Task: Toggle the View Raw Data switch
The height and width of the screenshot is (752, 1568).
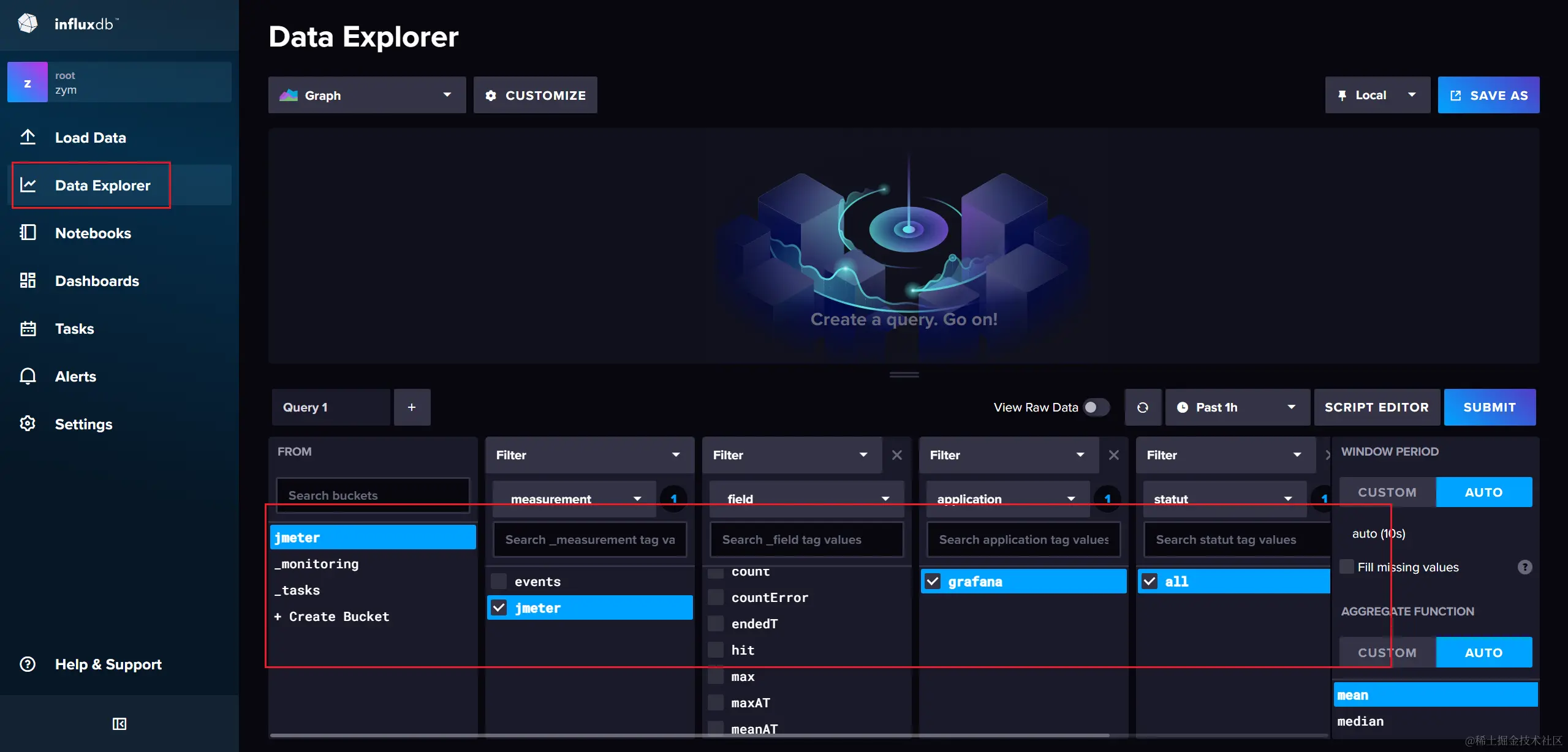Action: coord(1096,407)
